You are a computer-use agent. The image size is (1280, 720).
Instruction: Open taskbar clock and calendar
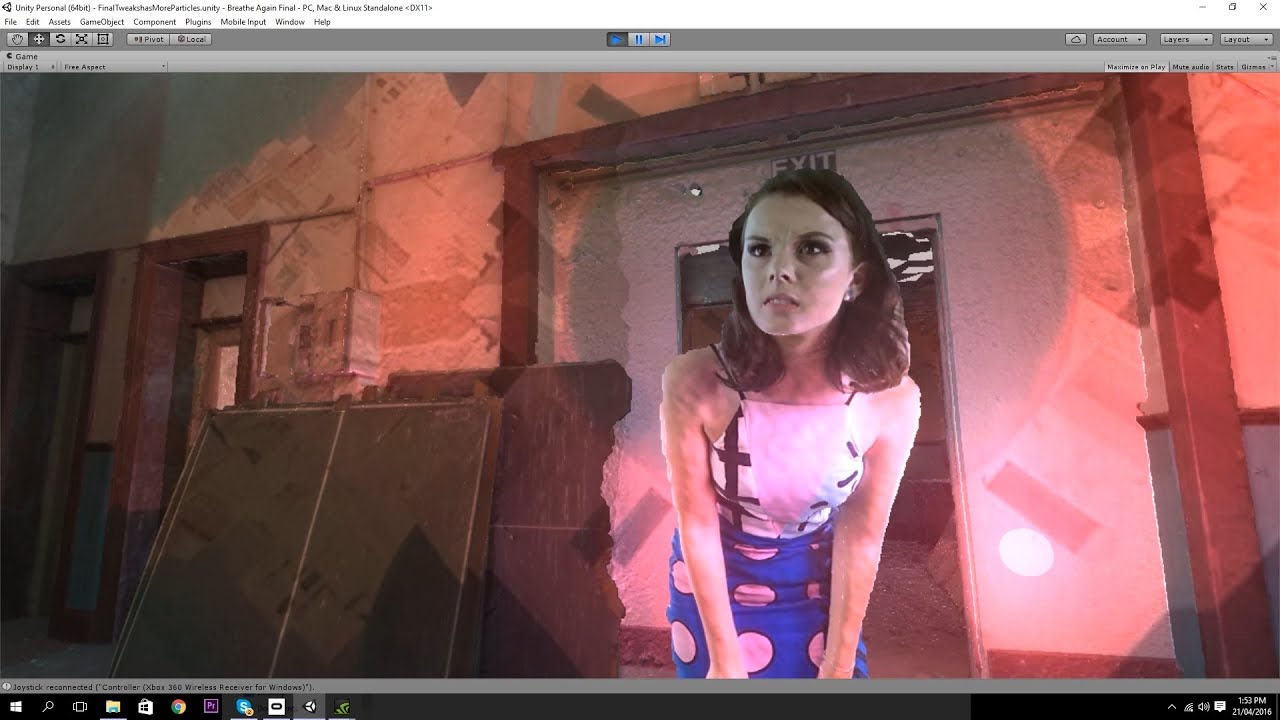click(1252, 707)
